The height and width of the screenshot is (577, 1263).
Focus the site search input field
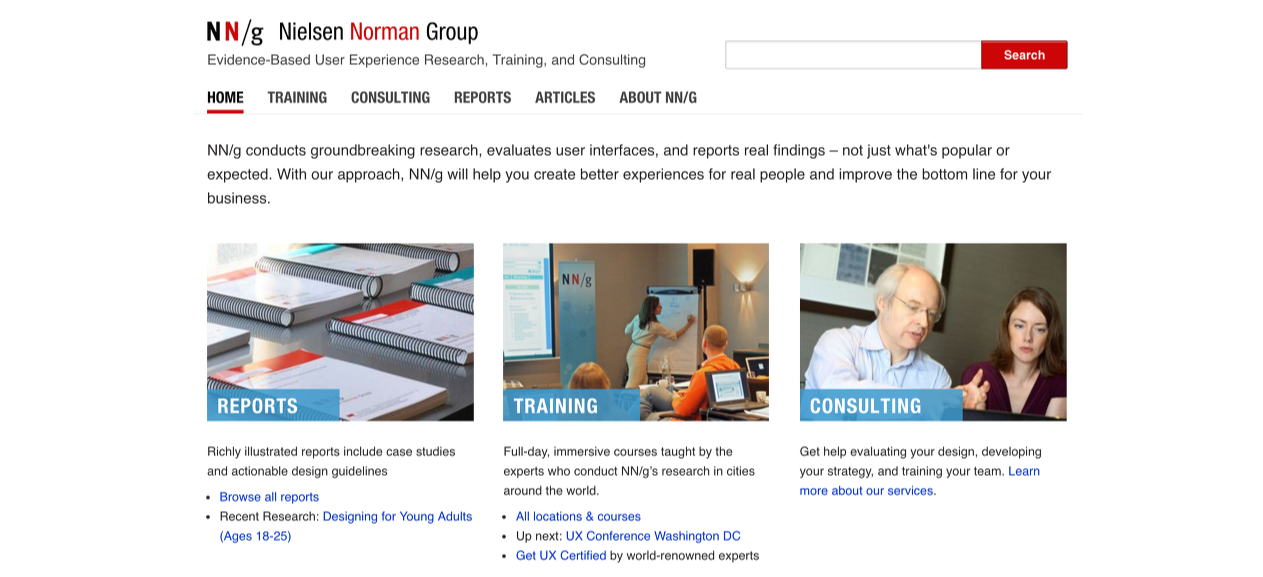[x=853, y=55]
